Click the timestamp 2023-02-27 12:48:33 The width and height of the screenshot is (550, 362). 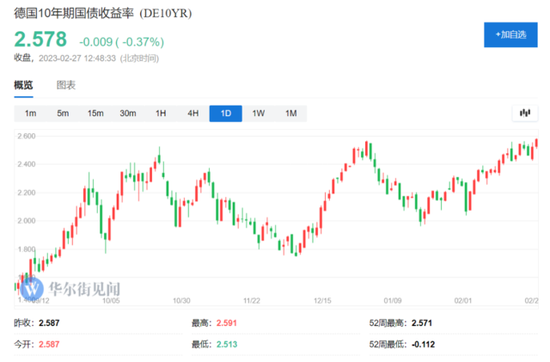pyautogui.click(x=77, y=58)
